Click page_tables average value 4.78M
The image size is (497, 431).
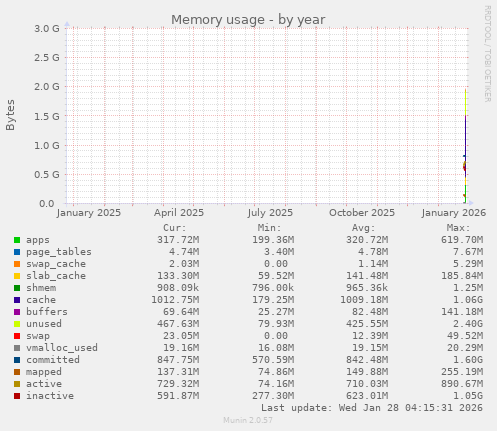(373, 252)
